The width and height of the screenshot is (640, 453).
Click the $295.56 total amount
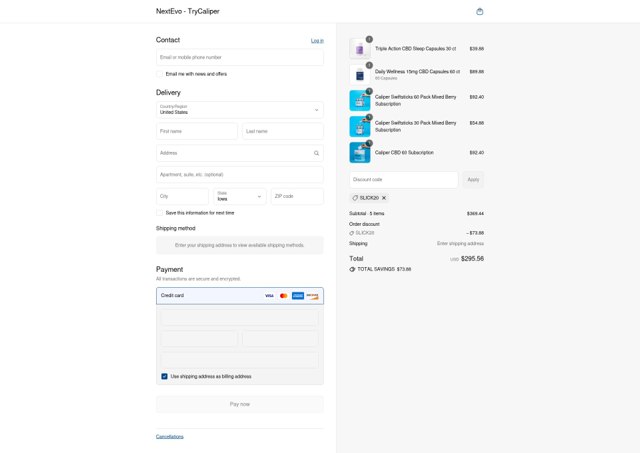[472, 259]
